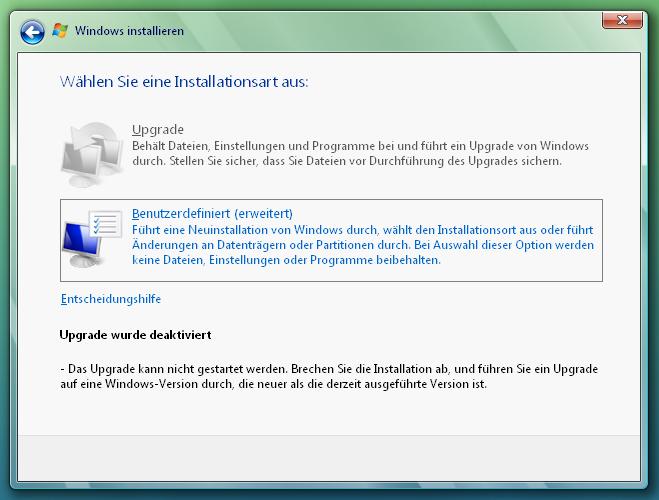This screenshot has width=659, height=500.
Task: Click heading 'Wählen Sie eine Installationsart aus:'
Action: pyautogui.click(x=184, y=82)
